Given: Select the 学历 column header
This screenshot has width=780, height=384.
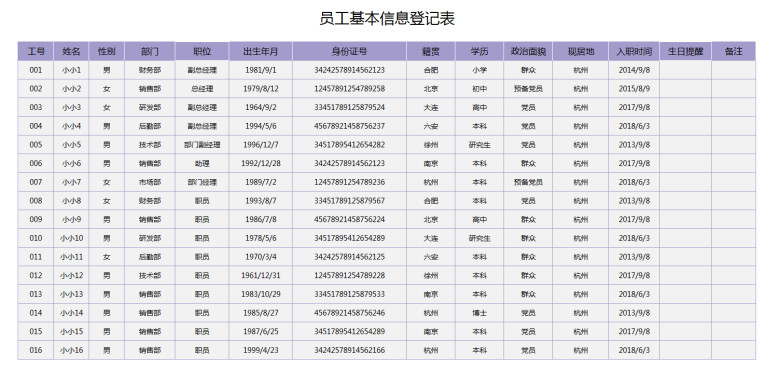Looking at the screenshot, I should (479, 51).
